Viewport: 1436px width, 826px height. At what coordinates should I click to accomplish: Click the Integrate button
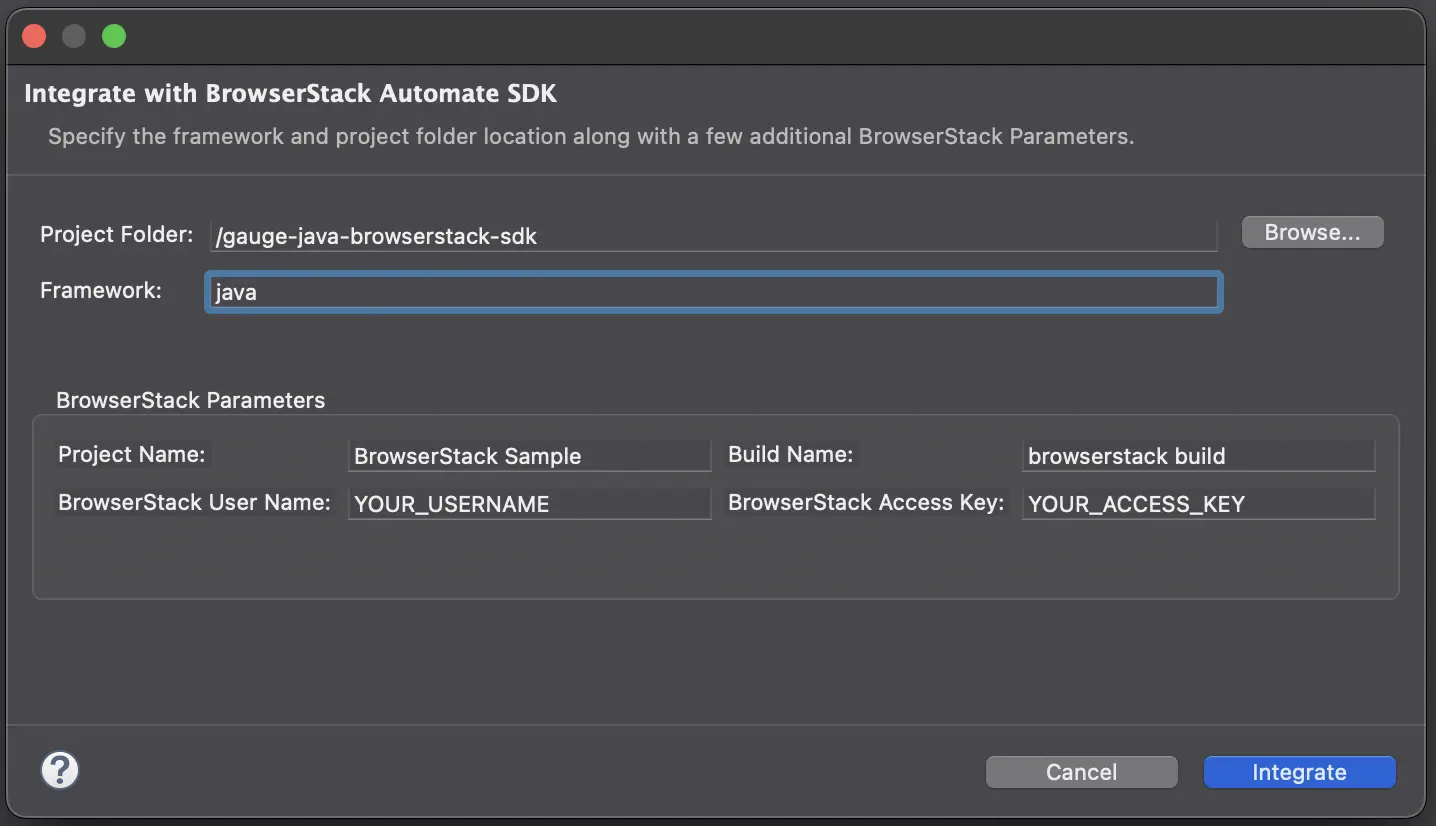click(x=1299, y=772)
